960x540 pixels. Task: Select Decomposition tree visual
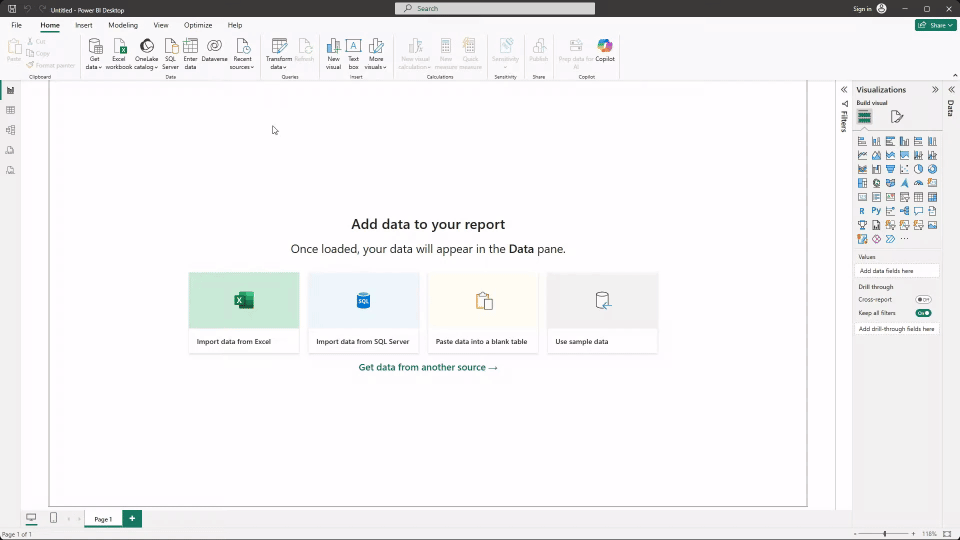point(904,211)
